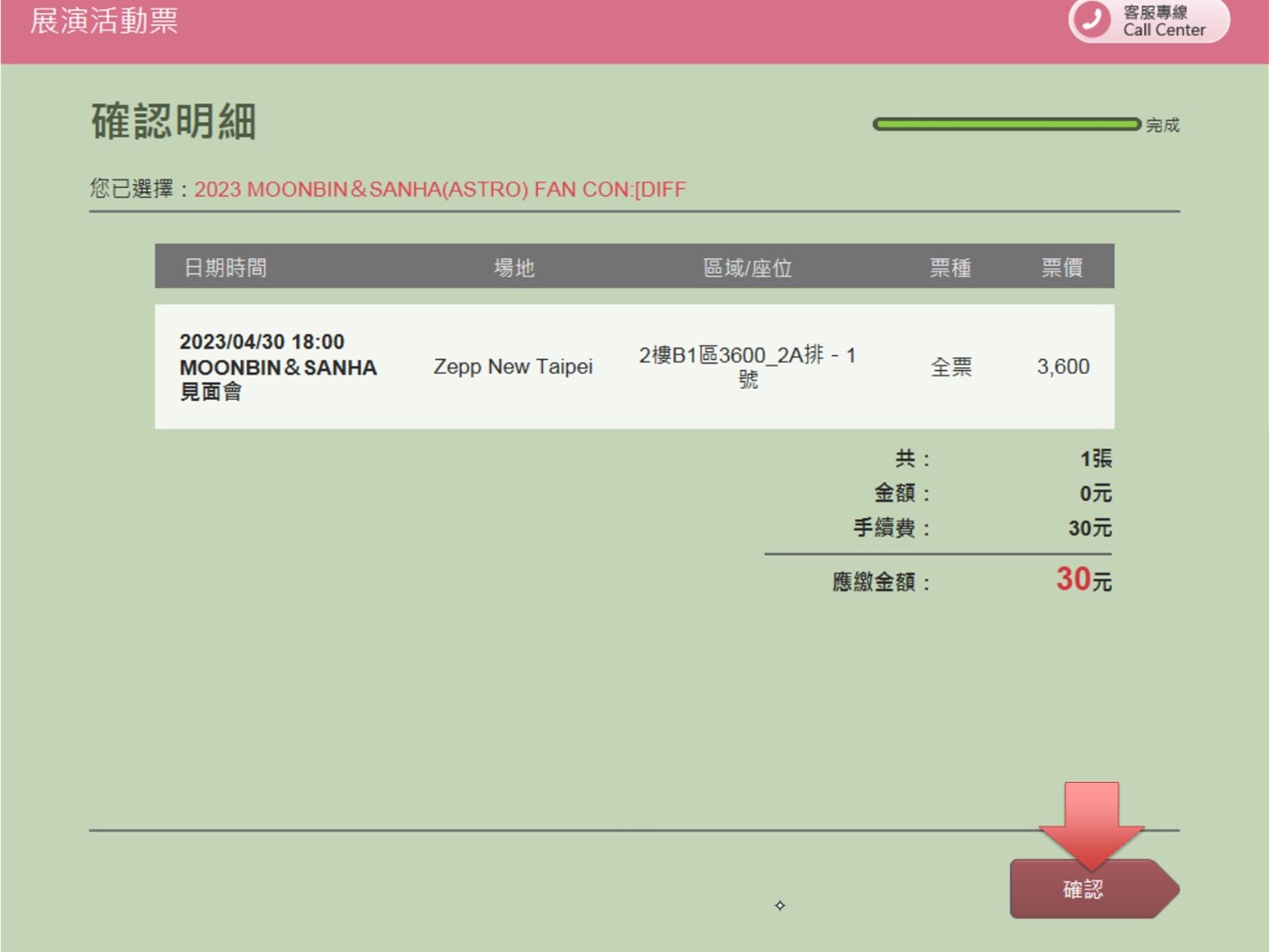Click the green completion progress bar

coord(1006,125)
